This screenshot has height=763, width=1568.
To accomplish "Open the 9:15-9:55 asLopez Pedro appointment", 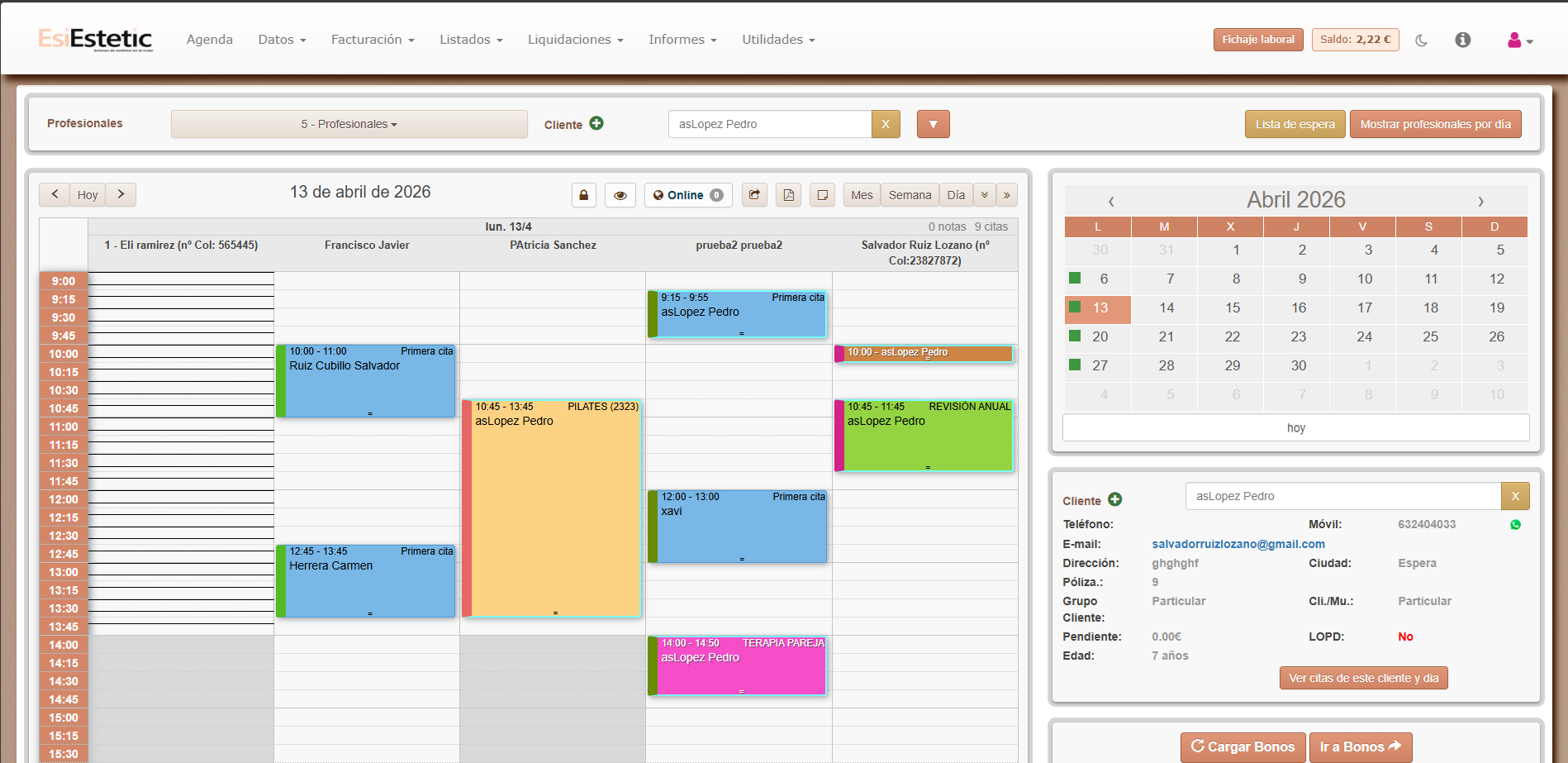I will (738, 314).
